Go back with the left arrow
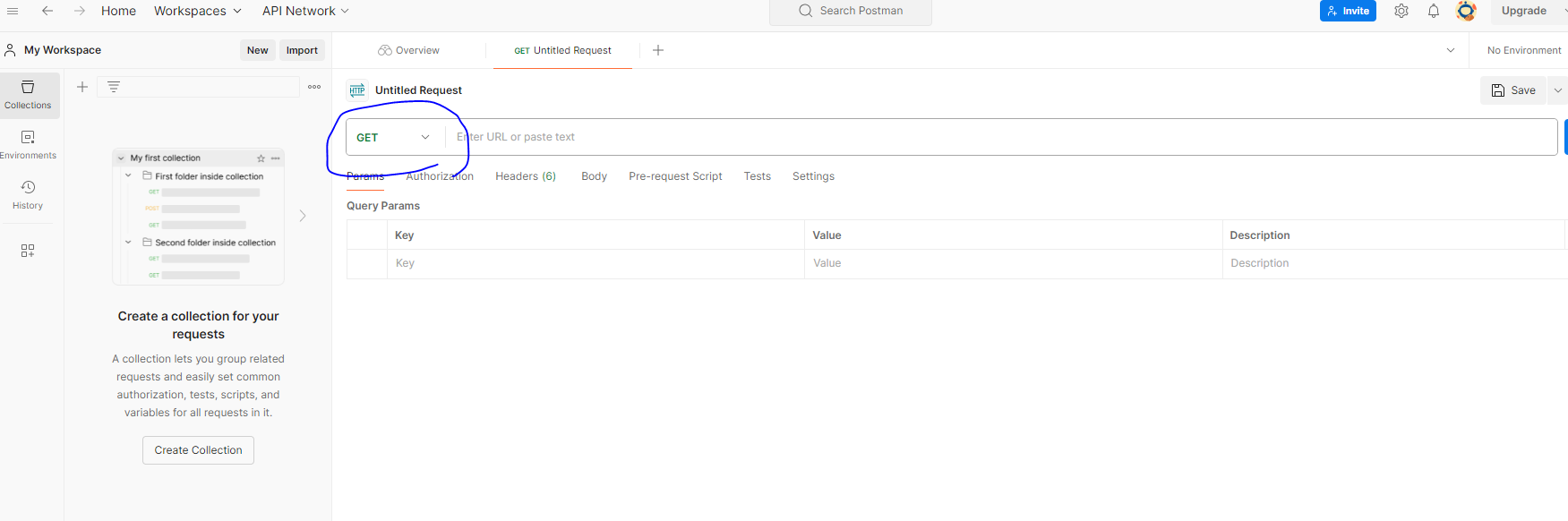This screenshot has height=521, width=1568. tap(47, 11)
